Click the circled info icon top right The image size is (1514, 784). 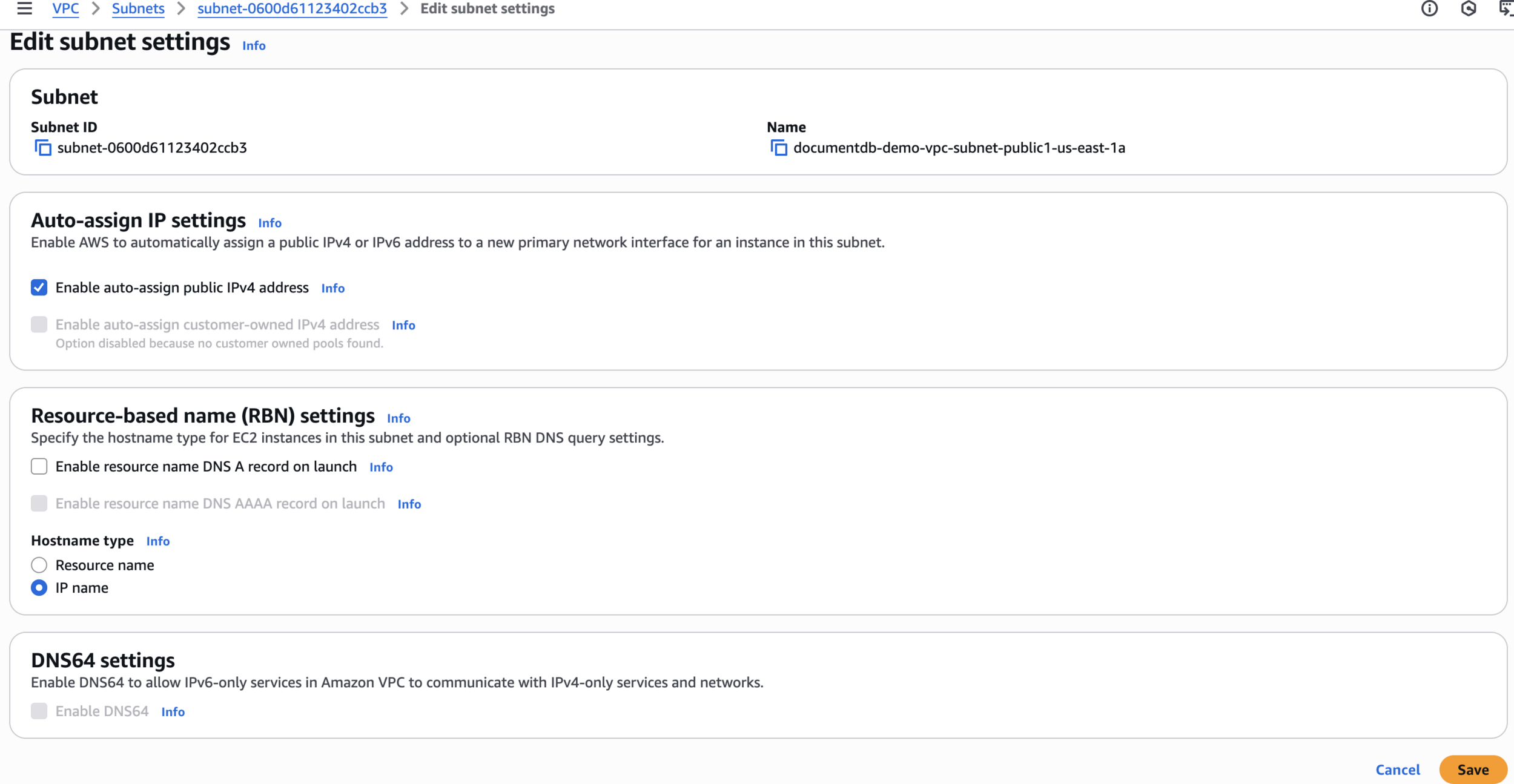(1429, 8)
